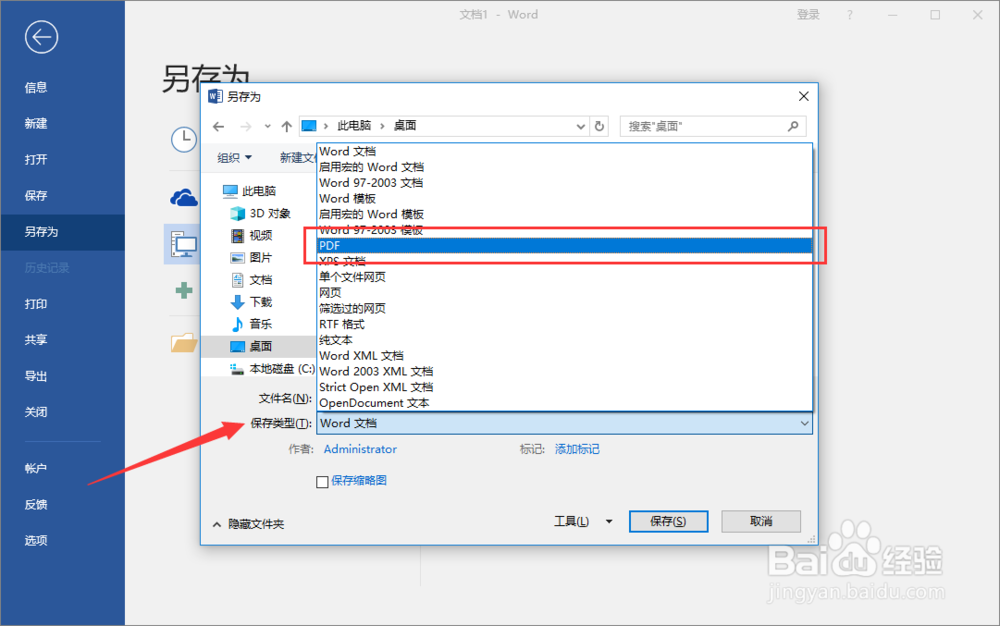Open the recent locations arrow next to Forward
The width and height of the screenshot is (1000, 626).
[x=267, y=126]
